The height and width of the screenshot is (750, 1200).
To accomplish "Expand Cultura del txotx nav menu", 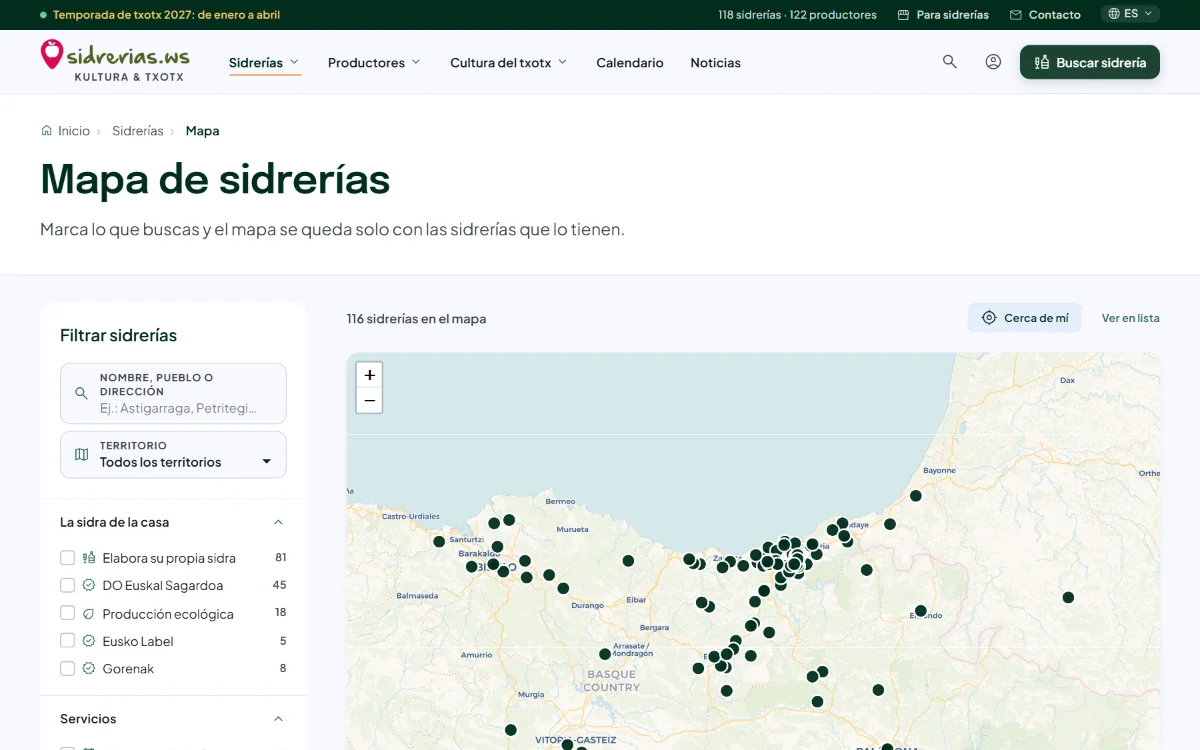I will pos(509,62).
